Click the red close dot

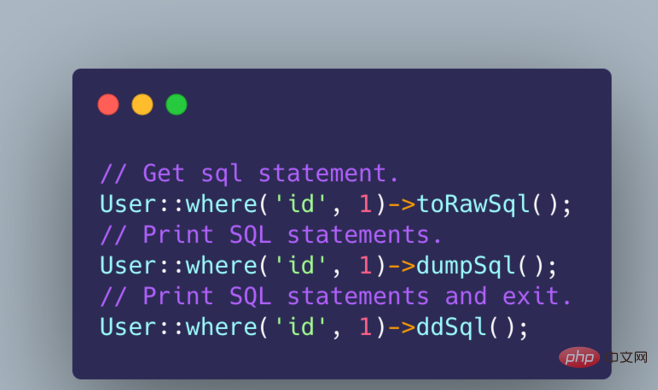pos(108,105)
